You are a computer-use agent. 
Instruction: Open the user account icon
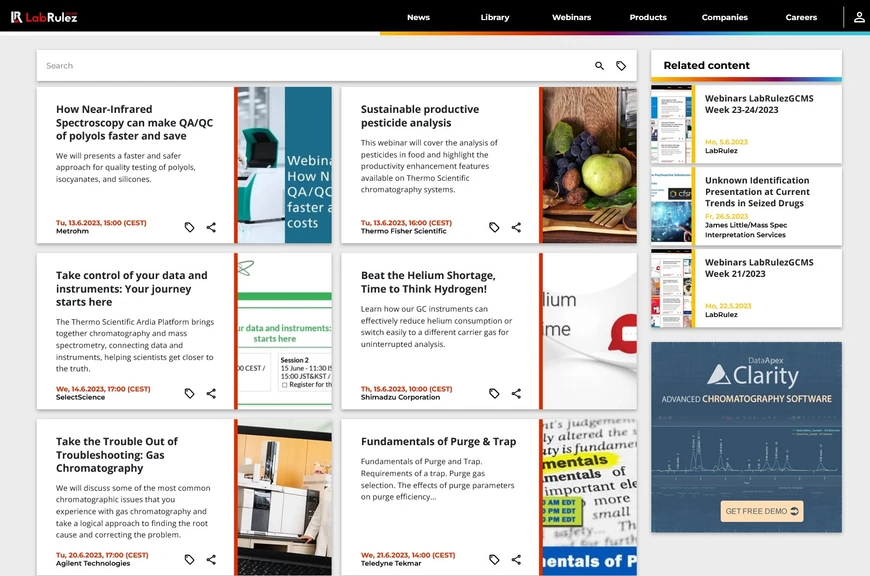coord(859,17)
